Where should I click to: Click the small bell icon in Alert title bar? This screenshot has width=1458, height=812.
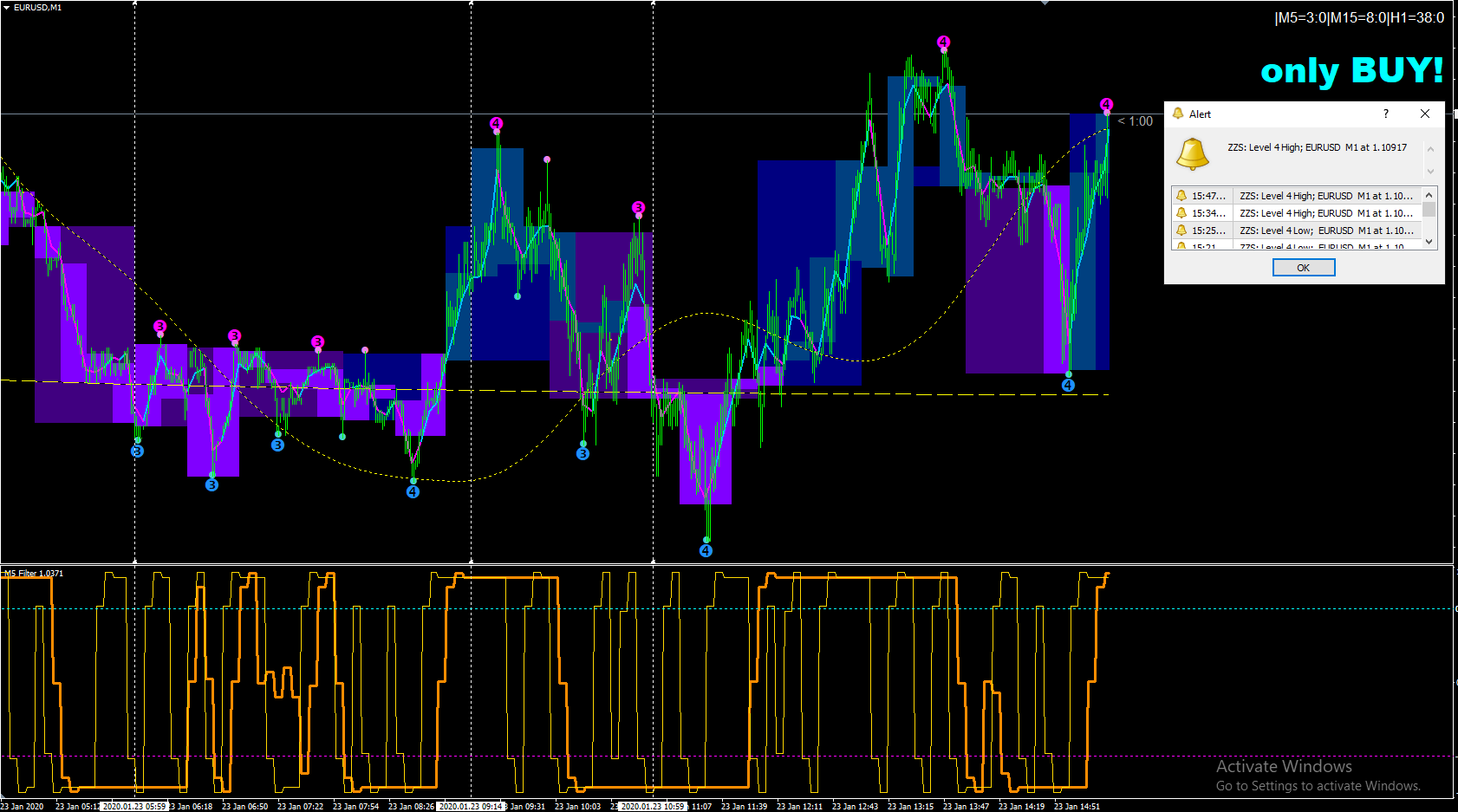(1177, 114)
